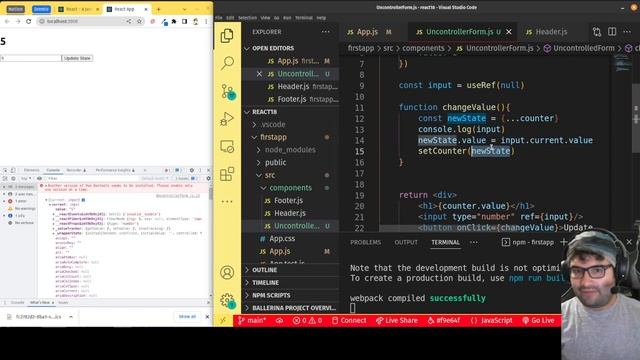Viewport: 640px width, 360px height.
Task: Show additional activity bar views ellipsis
Action: [227, 201]
